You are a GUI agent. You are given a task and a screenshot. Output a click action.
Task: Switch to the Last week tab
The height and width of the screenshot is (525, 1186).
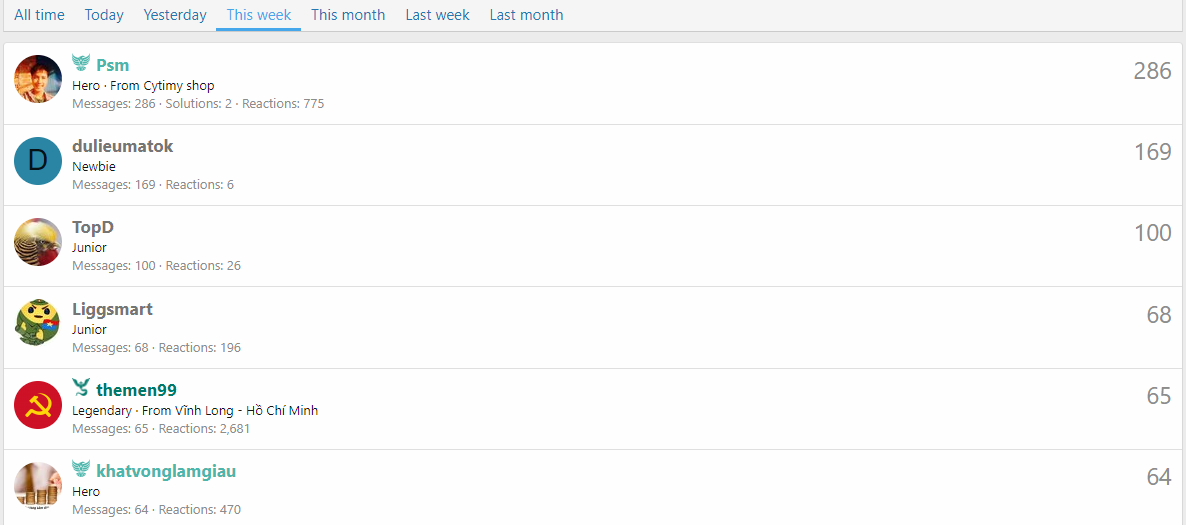click(x=437, y=15)
